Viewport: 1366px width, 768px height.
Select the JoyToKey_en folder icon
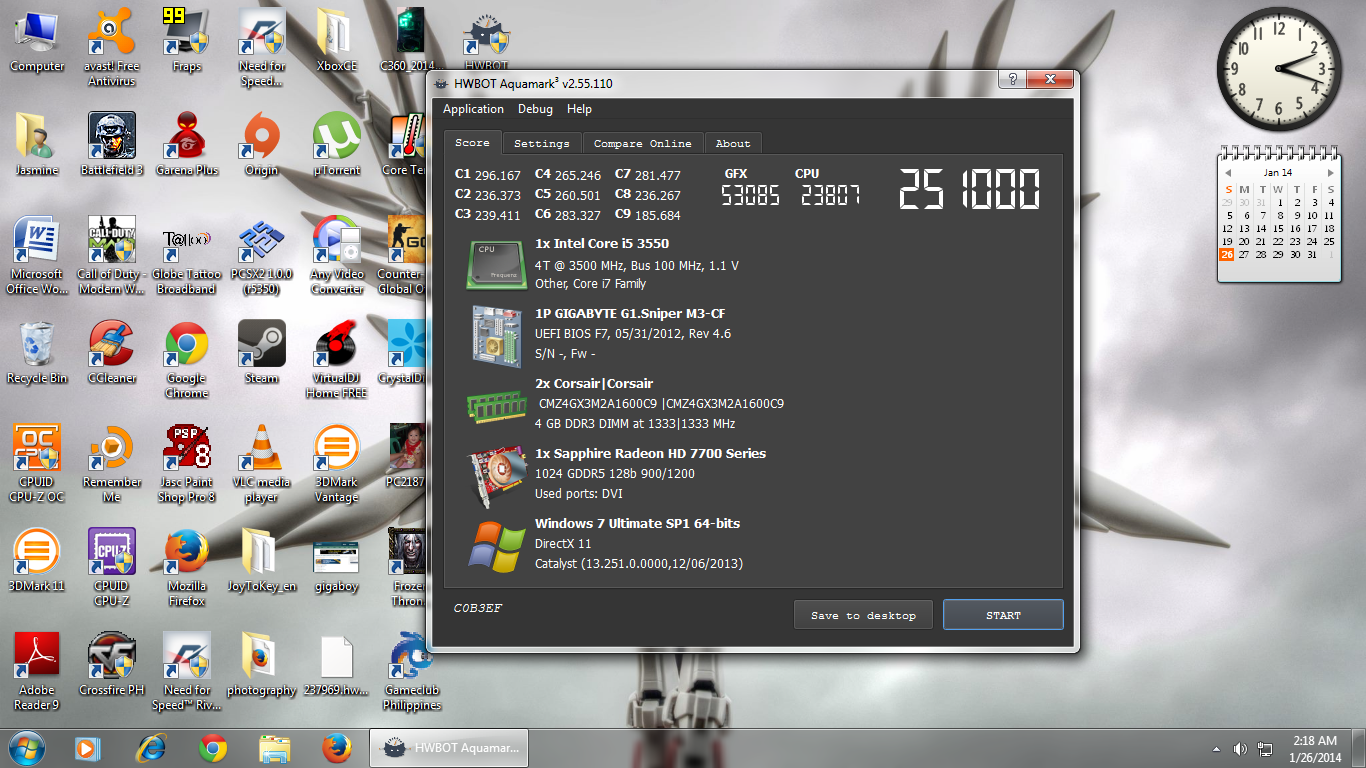point(261,561)
